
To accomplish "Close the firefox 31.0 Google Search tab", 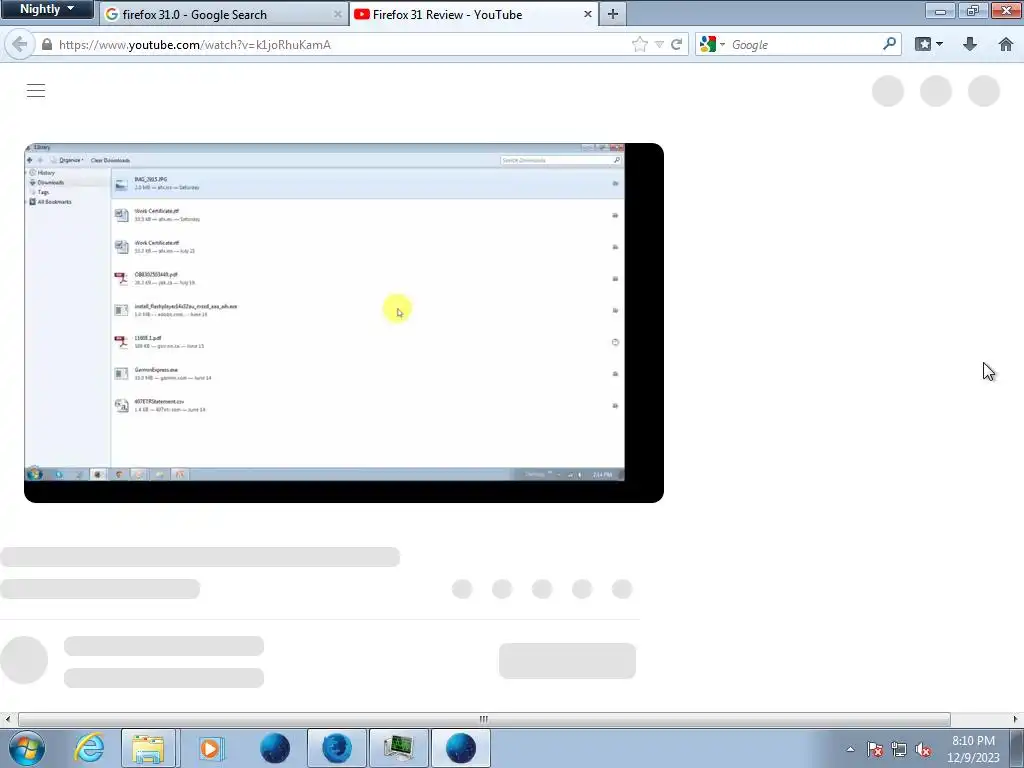I will [x=338, y=14].
